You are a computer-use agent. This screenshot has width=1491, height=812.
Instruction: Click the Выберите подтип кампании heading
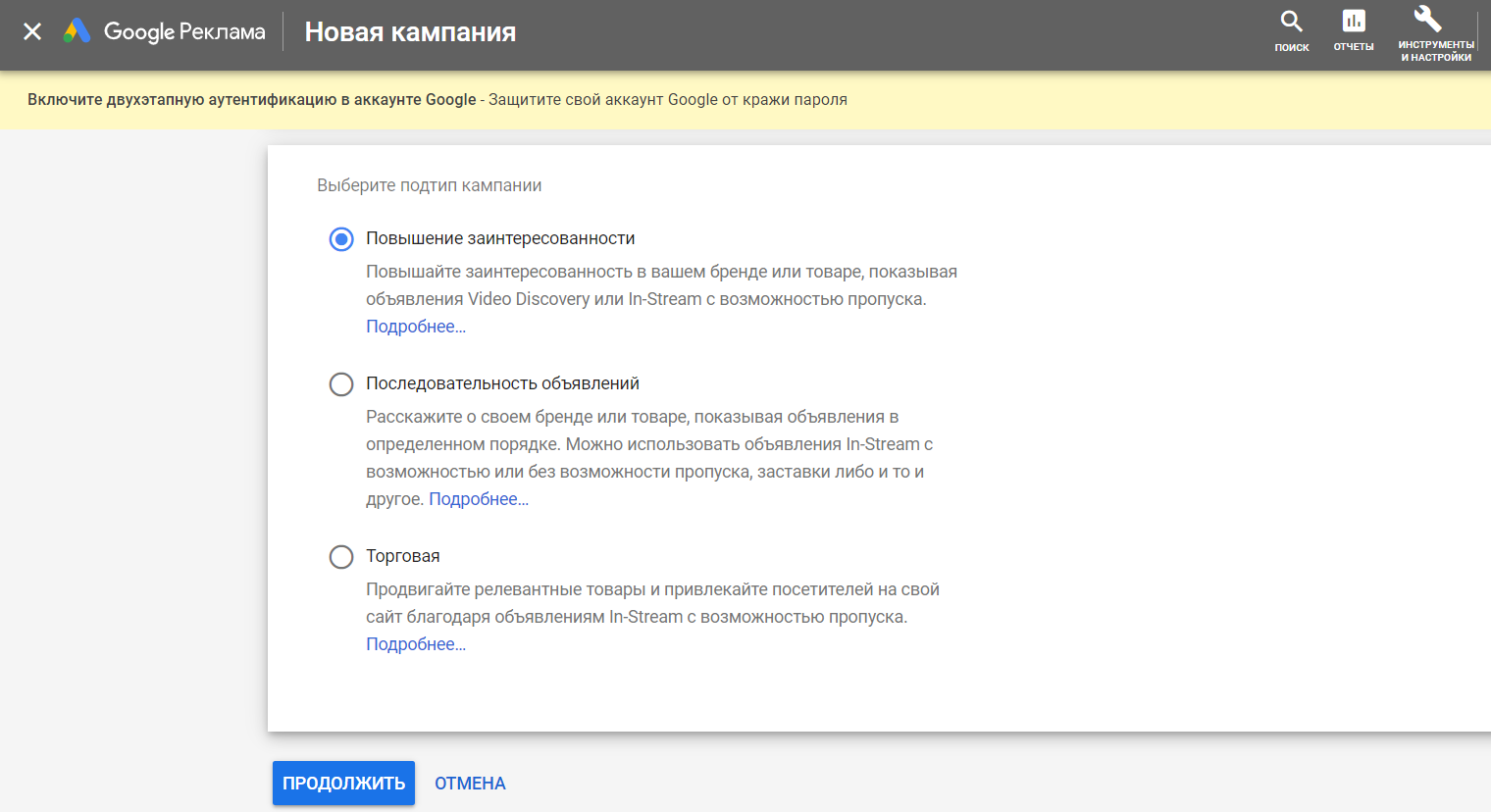click(429, 185)
